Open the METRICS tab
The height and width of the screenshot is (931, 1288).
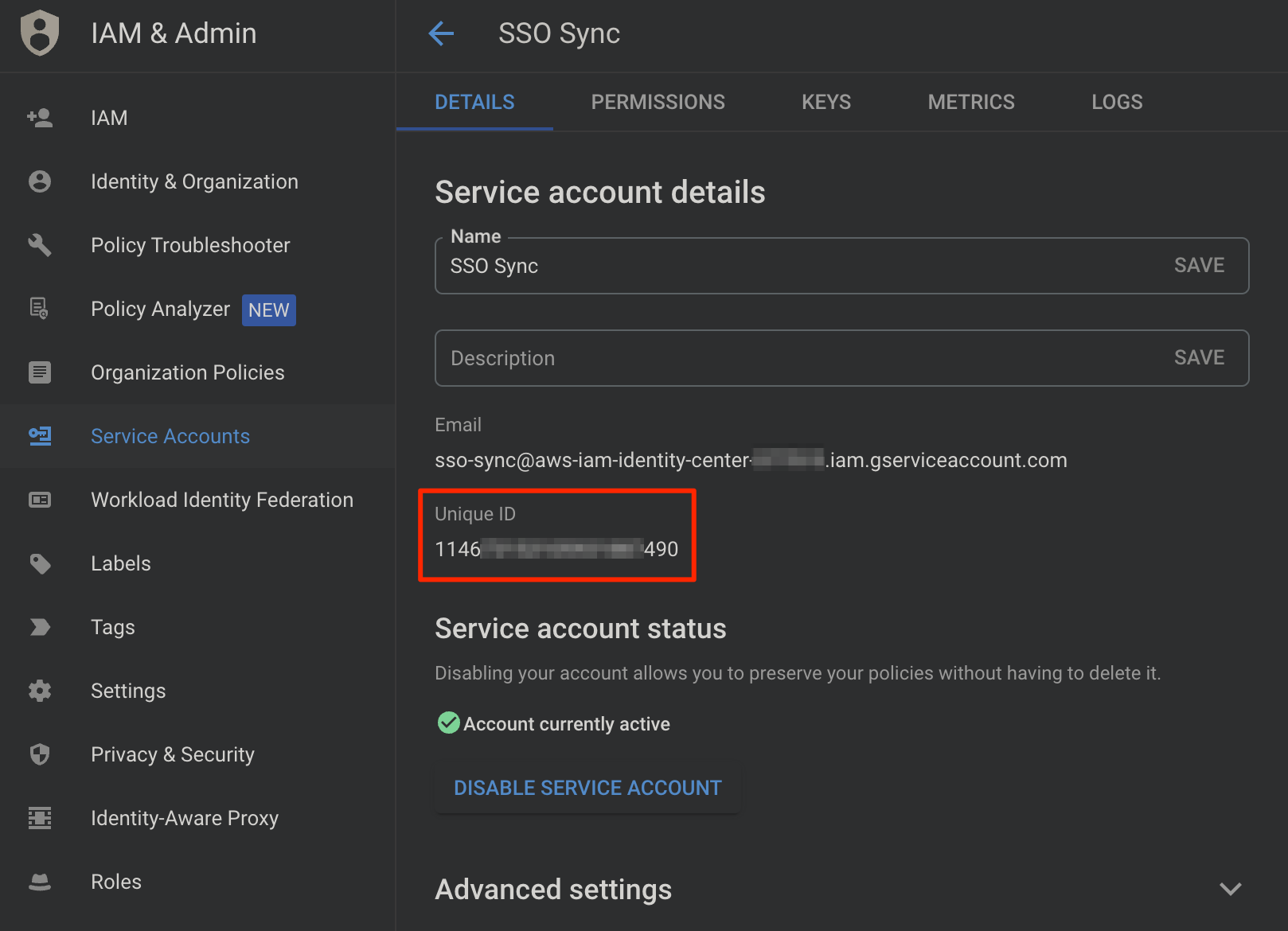[x=971, y=102]
